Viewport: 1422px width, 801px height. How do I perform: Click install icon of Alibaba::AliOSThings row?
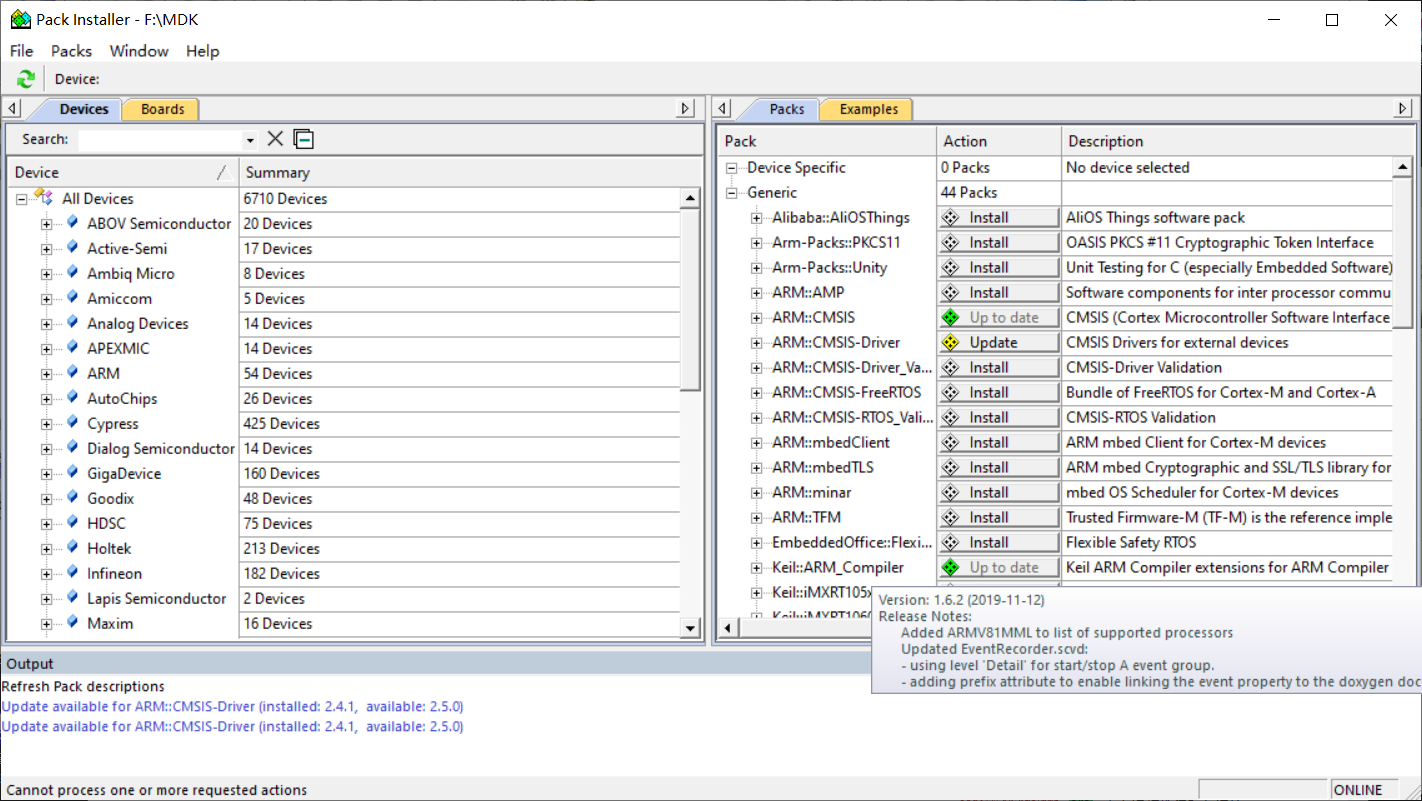[x=951, y=217]
